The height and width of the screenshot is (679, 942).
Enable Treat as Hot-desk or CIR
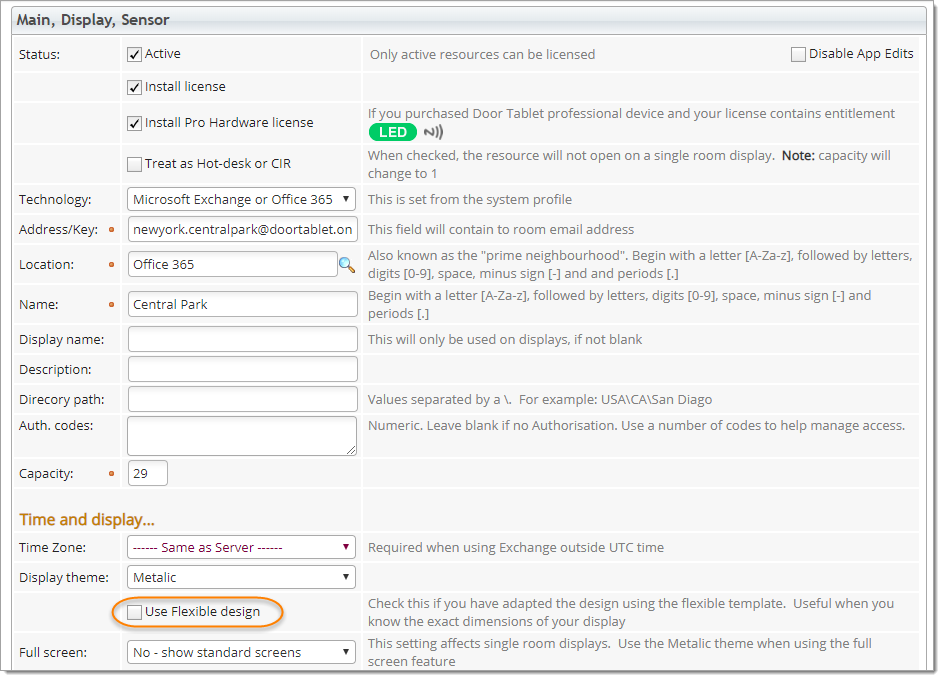(x=135, y=164)
